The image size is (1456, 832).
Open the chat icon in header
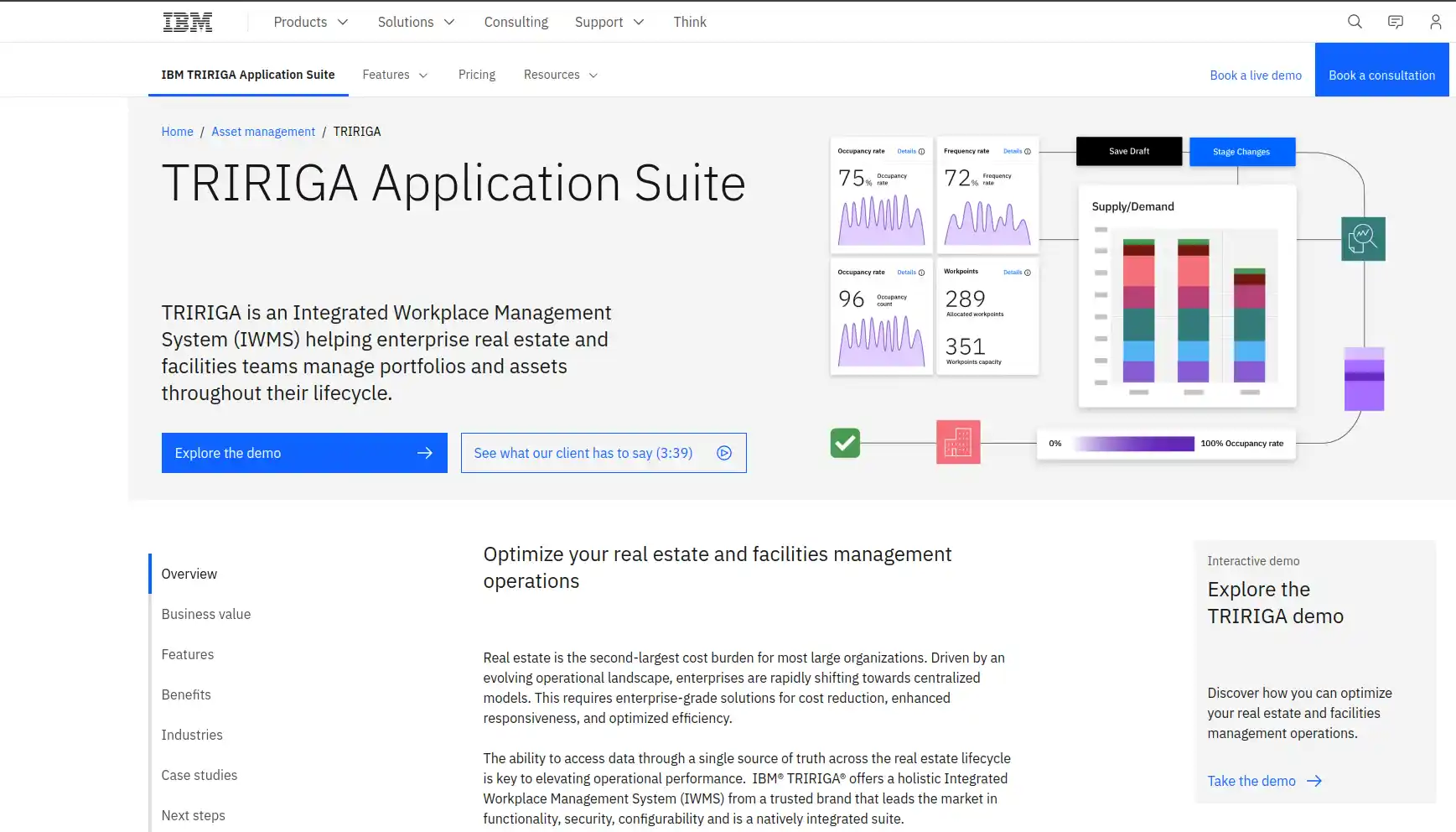1396,22
